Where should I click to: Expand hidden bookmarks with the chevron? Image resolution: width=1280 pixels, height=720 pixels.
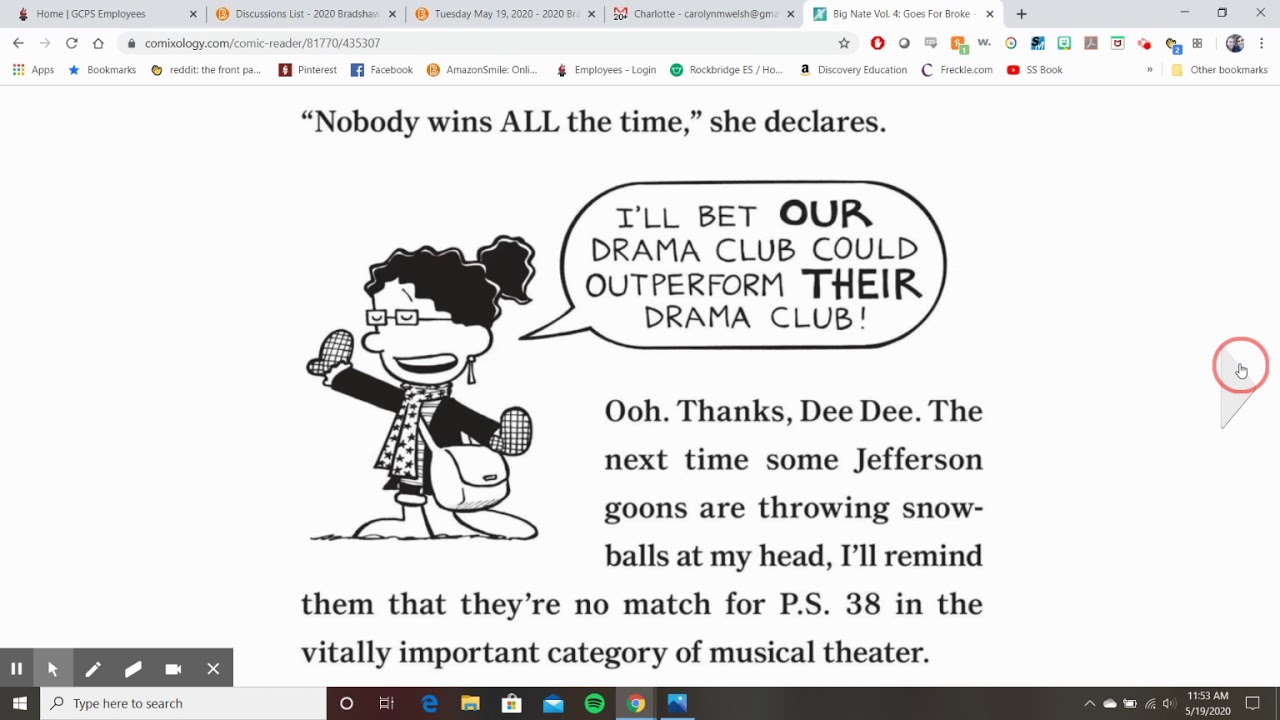pos(1149,70)
